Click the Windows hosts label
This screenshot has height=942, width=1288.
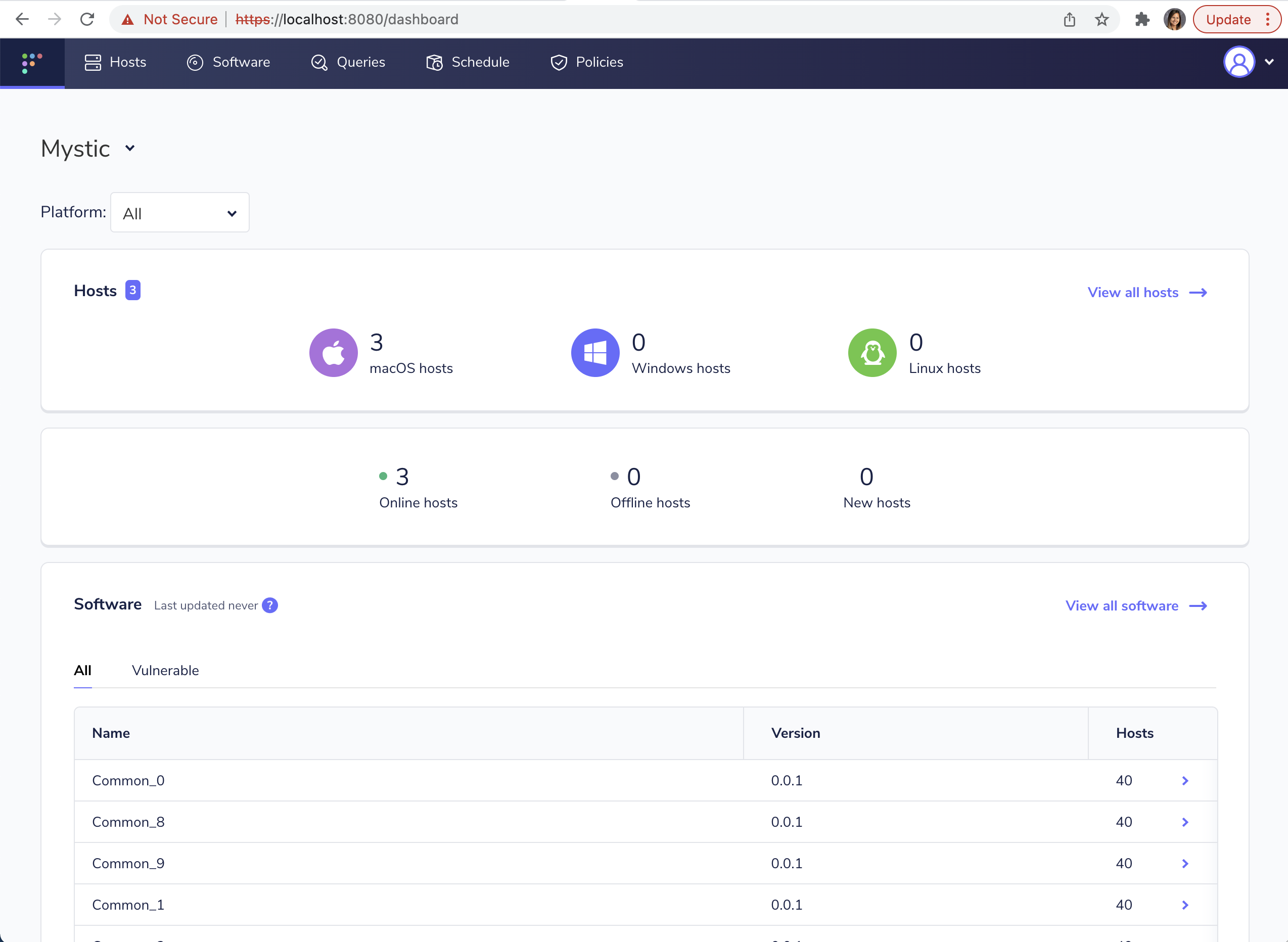(681, 368)
